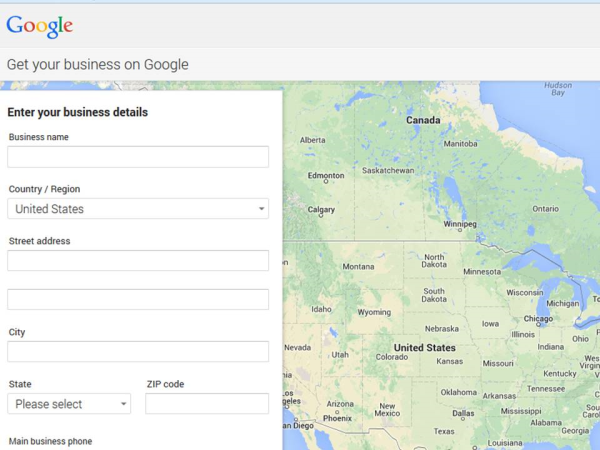Click 'Texas' on the map
600x450 pixels.
click(x=444, y=431)
